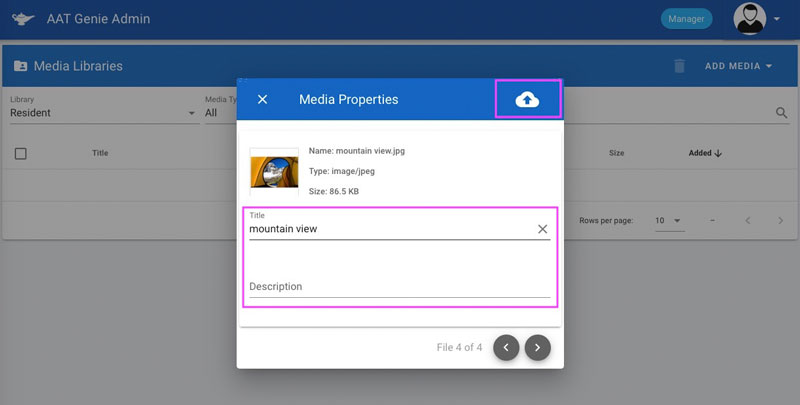Clear the Title field text
This screenshot has height=405, width=800.
coord(542,229)
